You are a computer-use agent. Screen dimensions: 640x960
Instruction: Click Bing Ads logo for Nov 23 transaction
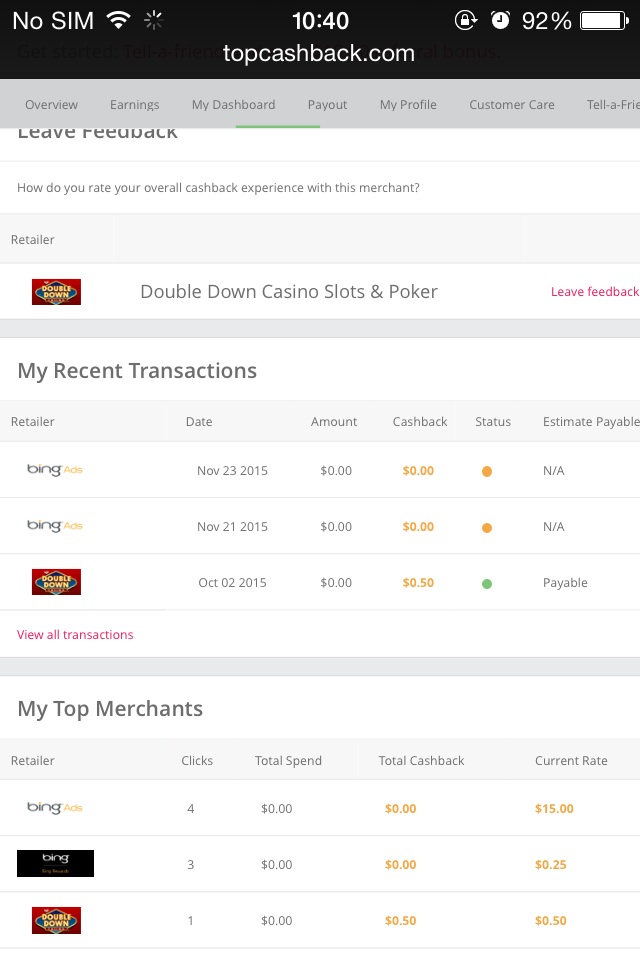(x=54, y=470)
